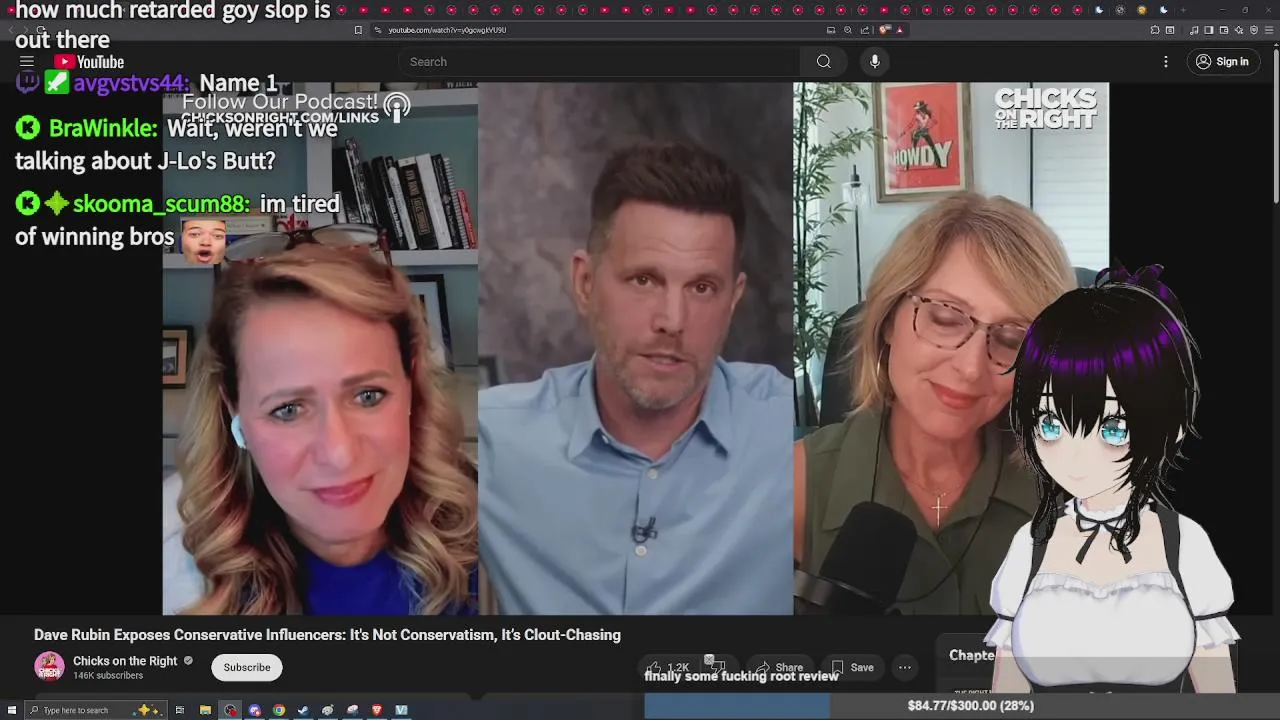Open YouTube settings three-dot menu
The width and height of the screenshot is (1280, 720).
pos(1165,62)
